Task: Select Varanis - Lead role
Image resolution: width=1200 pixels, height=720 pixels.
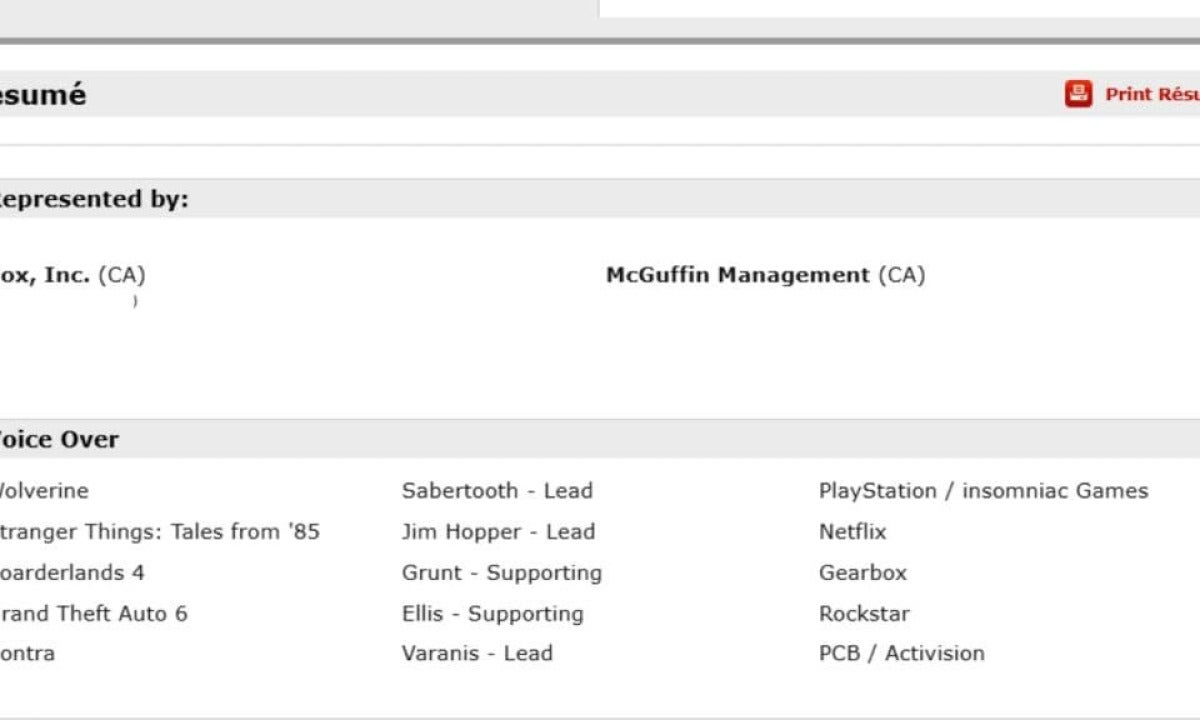Action: pyautogui.click(x=477, y=653)
